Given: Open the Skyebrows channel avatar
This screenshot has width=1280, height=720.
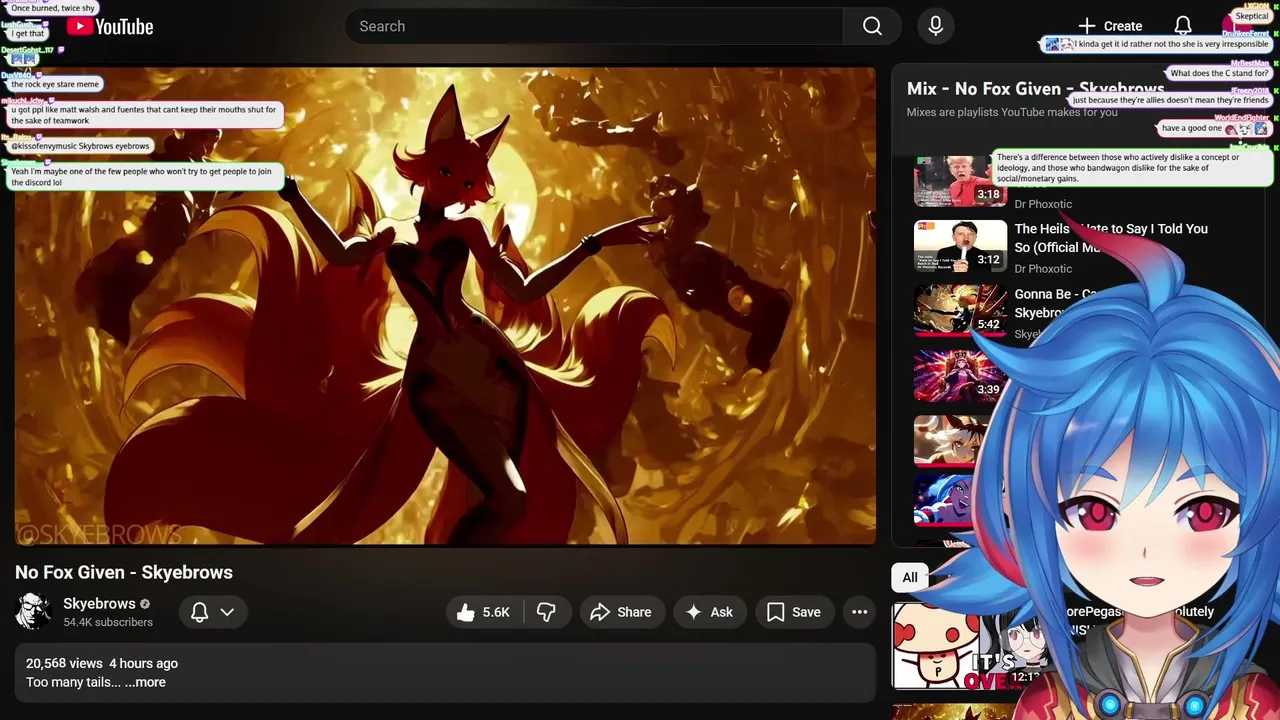Looking at the screenshot, I should click(33, 611).
